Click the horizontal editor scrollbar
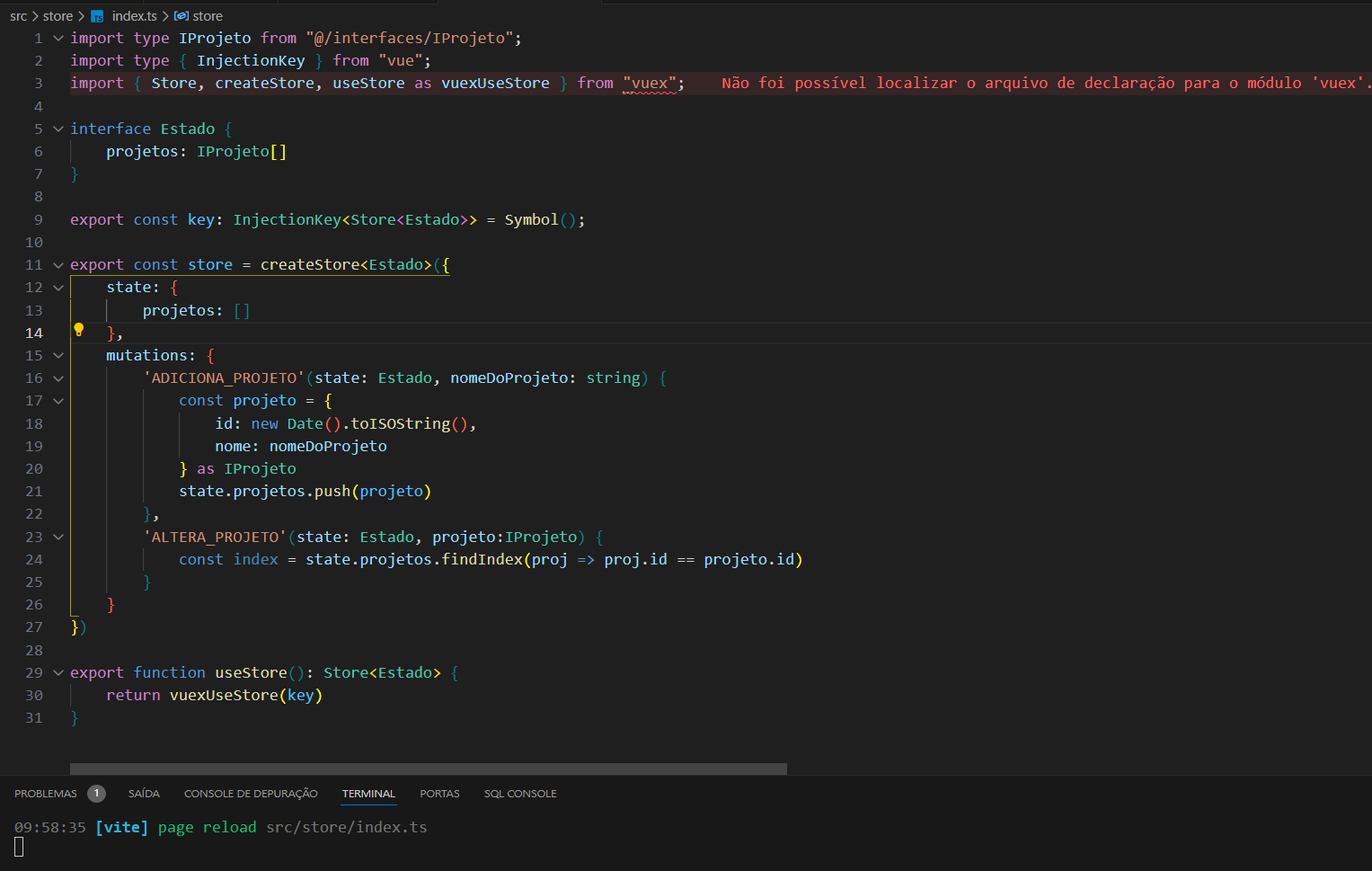 [x=429, y=769]
